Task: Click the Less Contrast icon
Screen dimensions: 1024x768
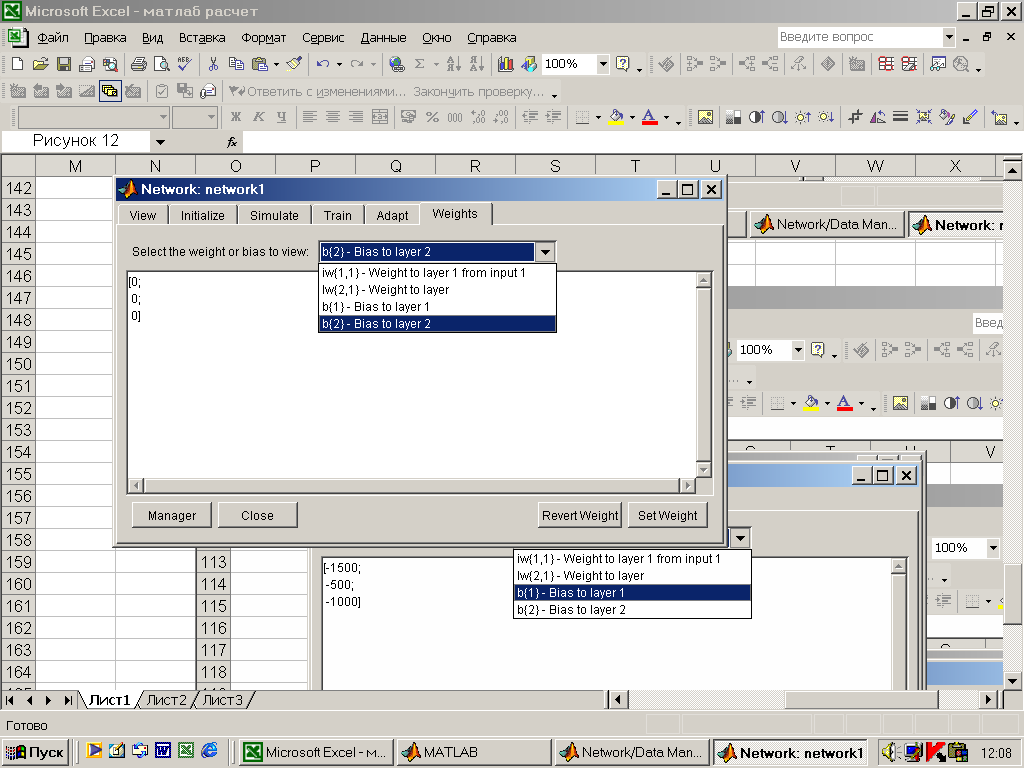Action: (780, 118)
